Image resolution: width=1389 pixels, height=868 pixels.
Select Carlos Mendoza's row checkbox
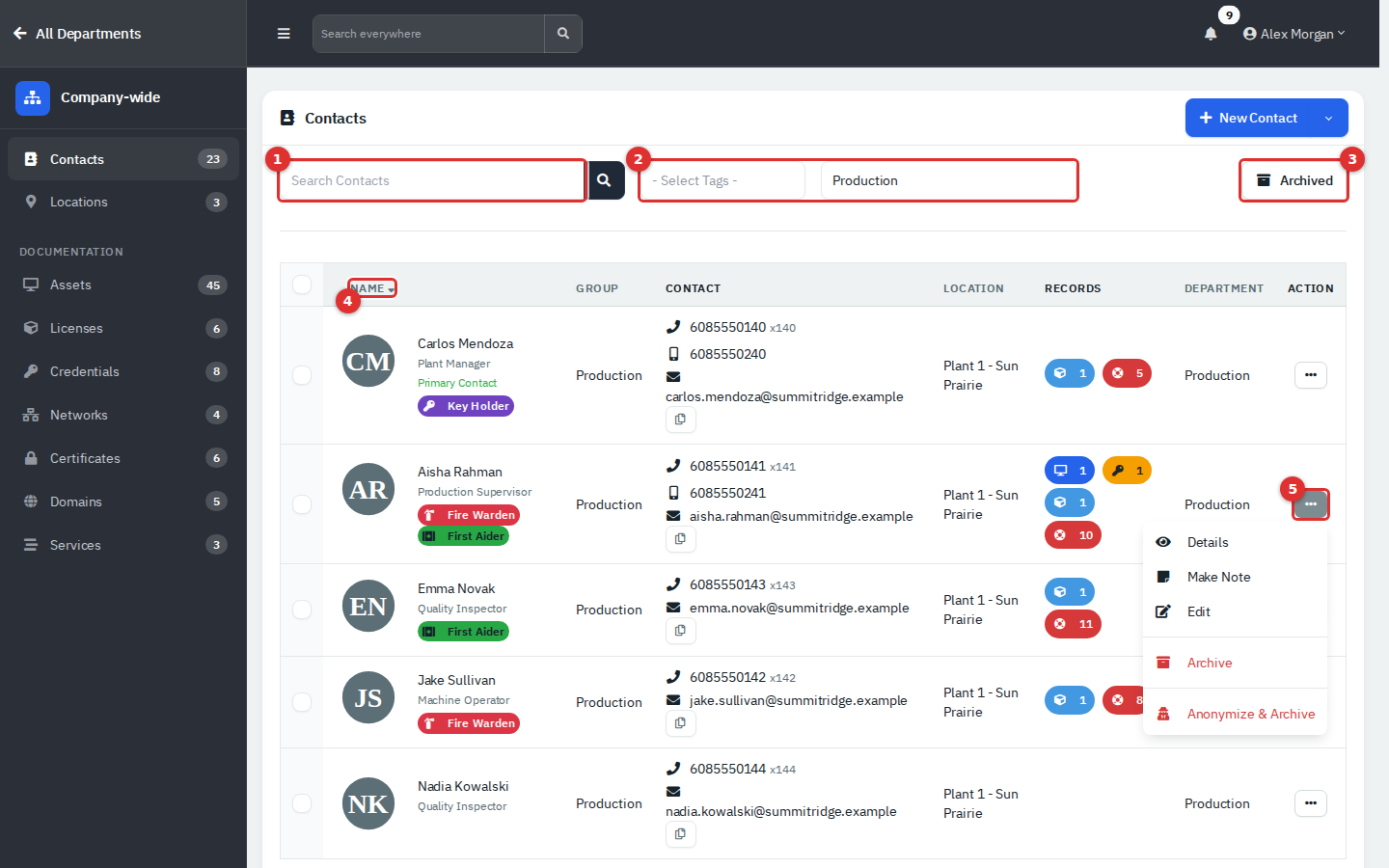pyautogui.click(x=302, y=375)
